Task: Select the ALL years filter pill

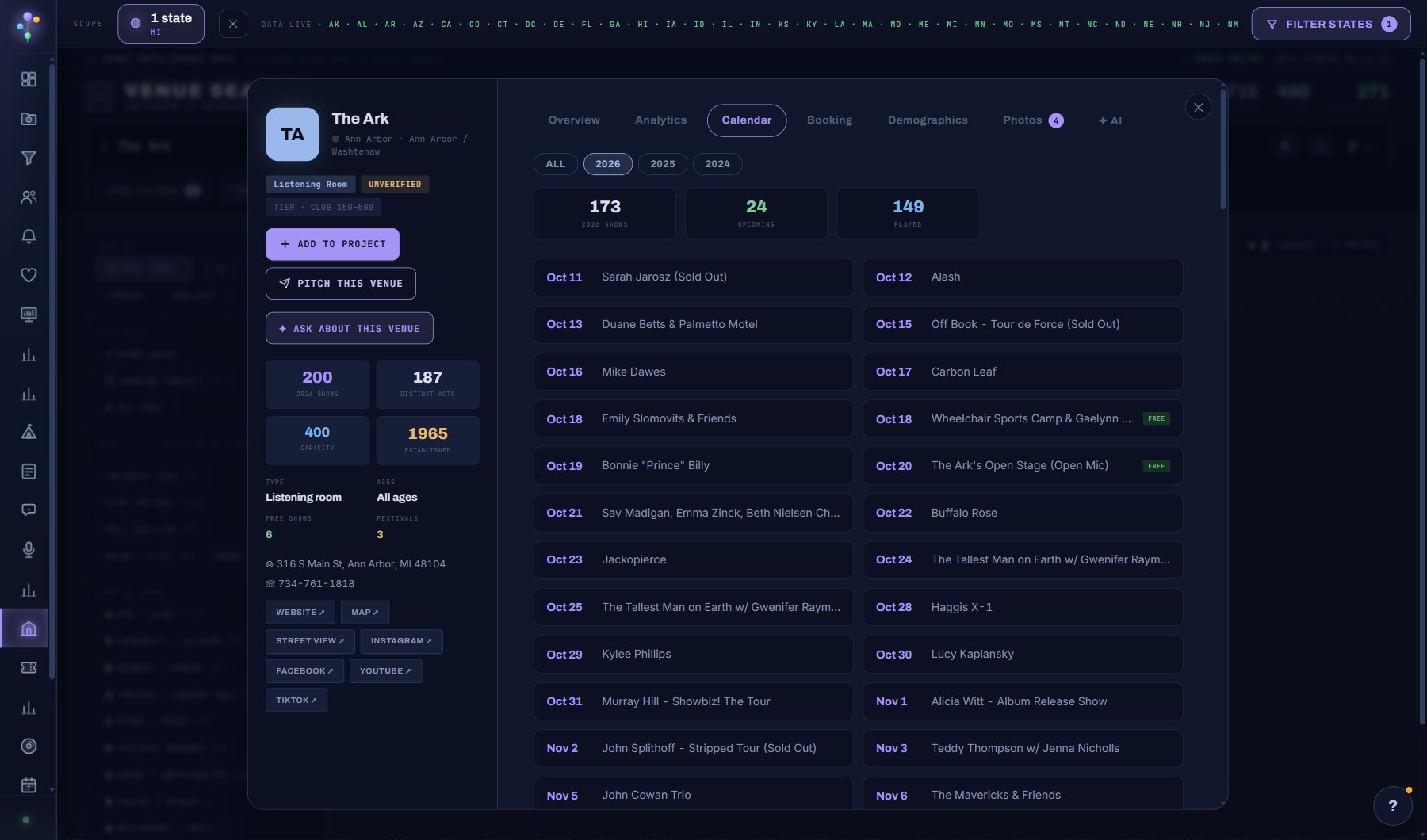Action: 556,164
